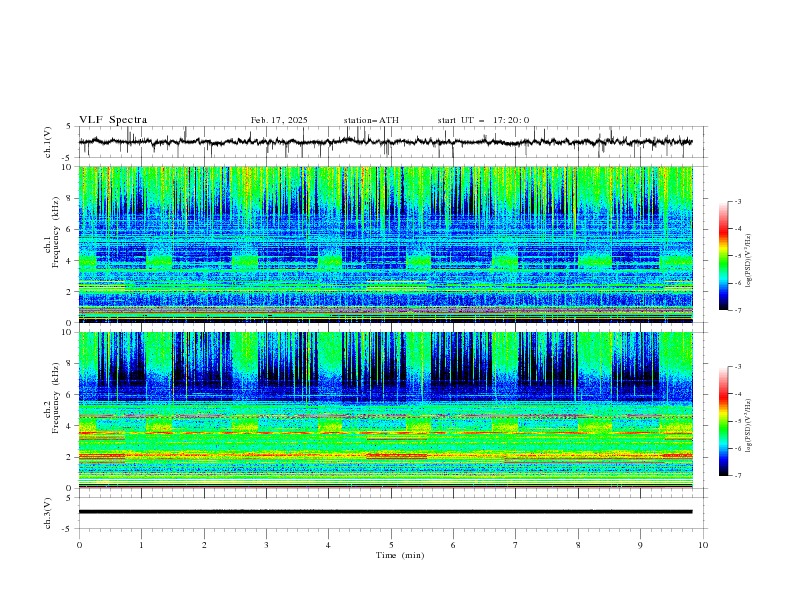Click the "ch.3(V)" axis label

48,513
